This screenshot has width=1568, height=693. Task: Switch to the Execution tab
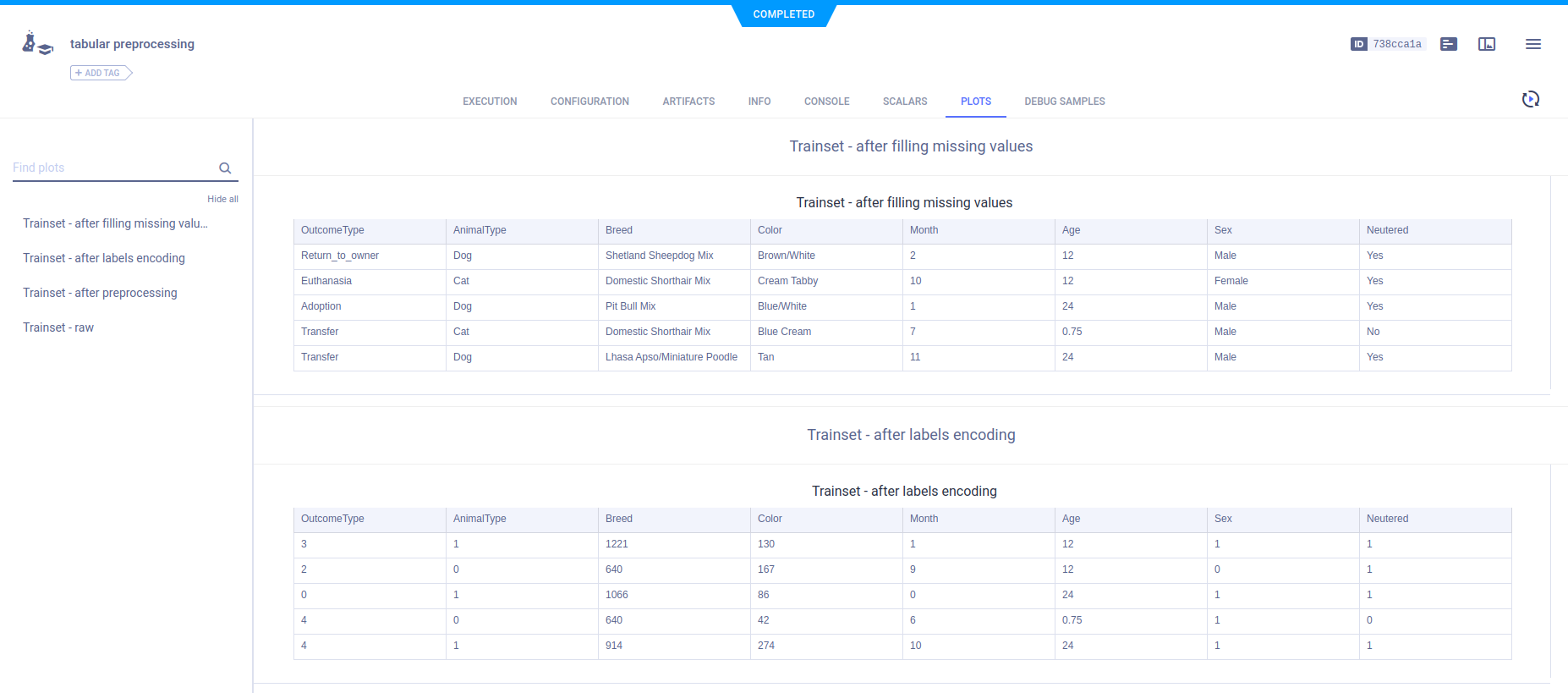pyautogui.click(x=490, y=102)
